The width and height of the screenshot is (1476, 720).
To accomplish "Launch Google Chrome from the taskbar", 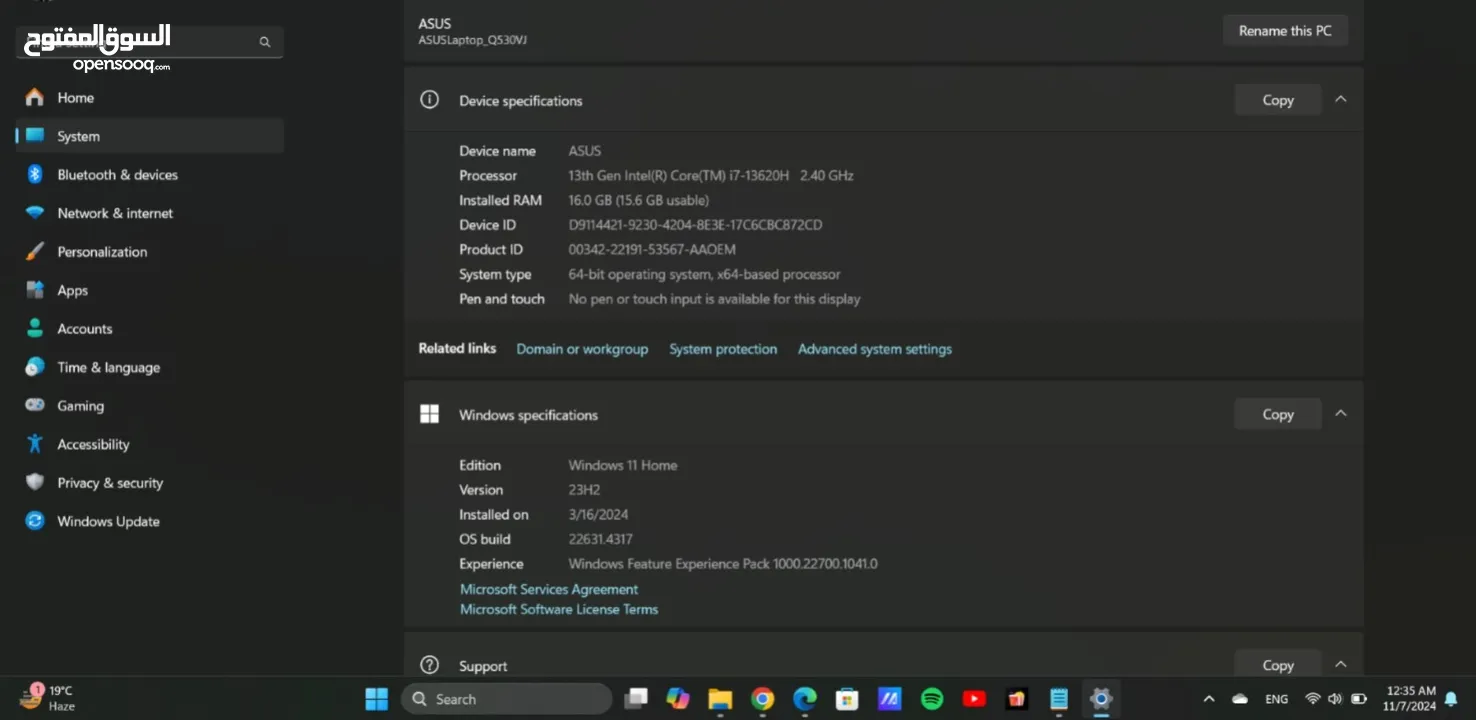I will [x=763, y=699].
